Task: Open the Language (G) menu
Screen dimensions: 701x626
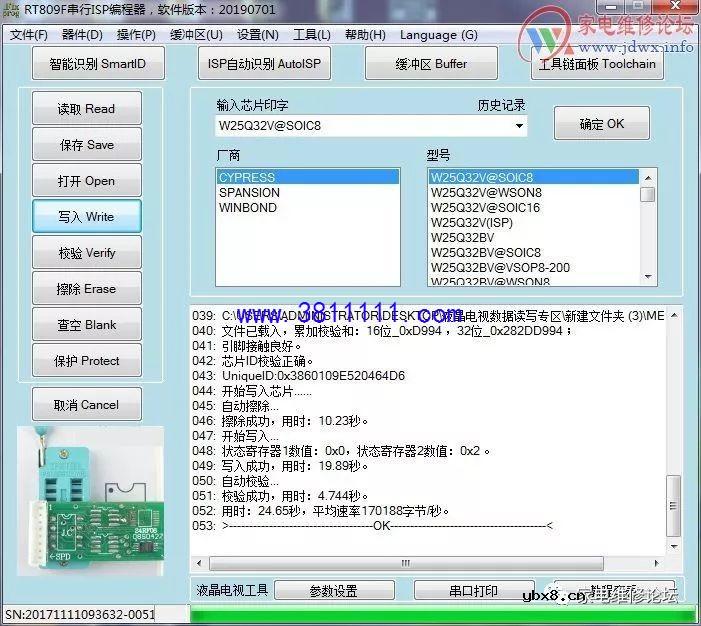Action: (x=438, y=35)
